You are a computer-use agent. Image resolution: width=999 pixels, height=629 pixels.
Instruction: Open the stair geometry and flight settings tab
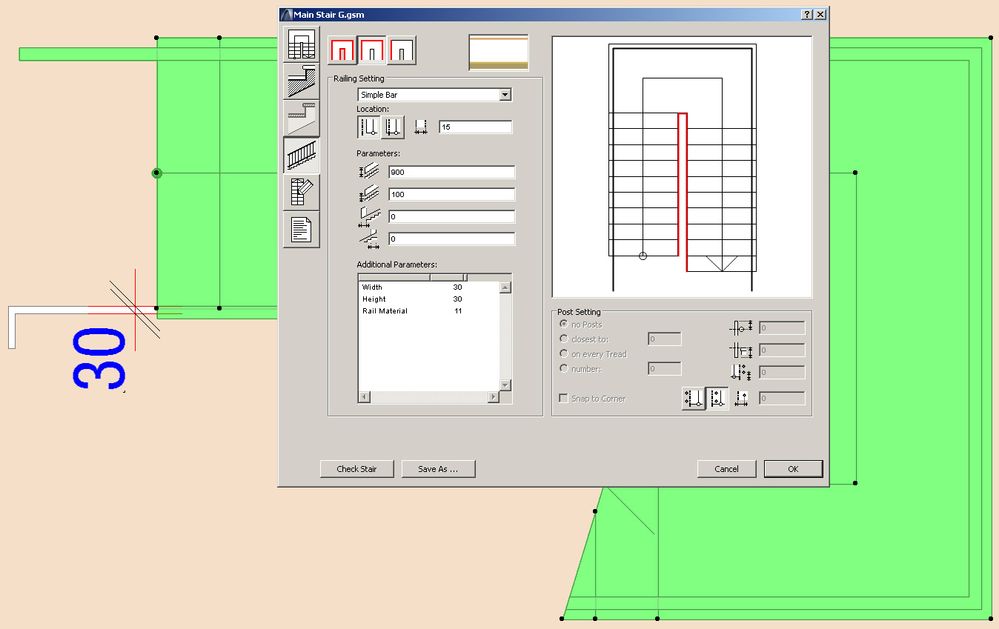click(301, 45)
